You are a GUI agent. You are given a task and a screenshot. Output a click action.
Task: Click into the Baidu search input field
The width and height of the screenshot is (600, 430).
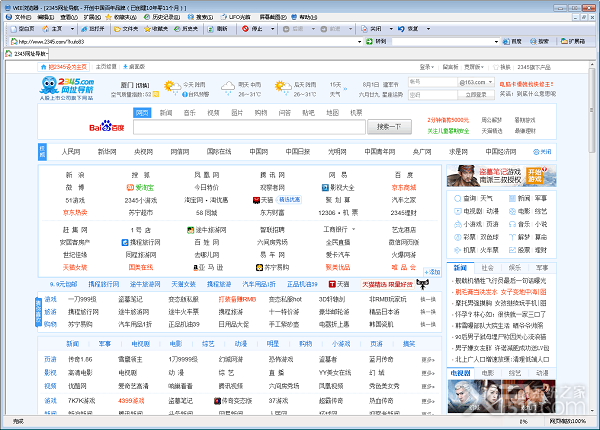click(250, 128)
